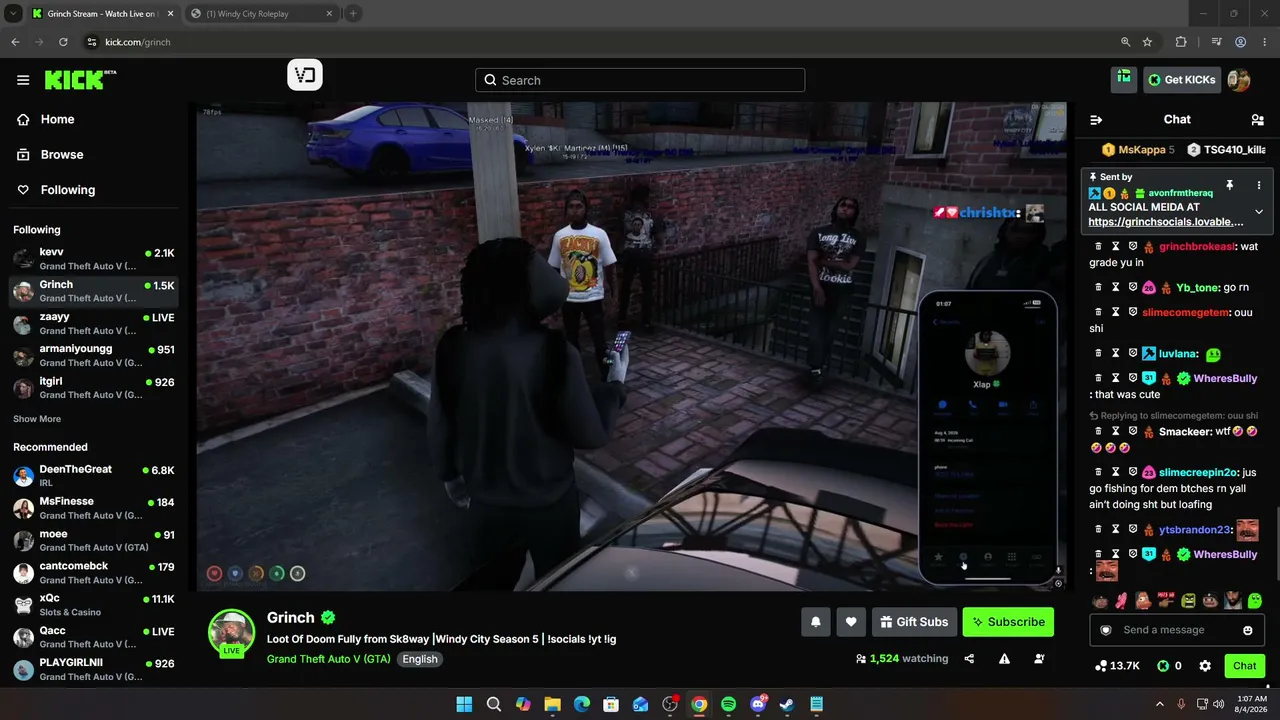The width and height of the screenshot is (1280, 720).
Task: Click the Get KICKs button
Action: coord(1182,80)
